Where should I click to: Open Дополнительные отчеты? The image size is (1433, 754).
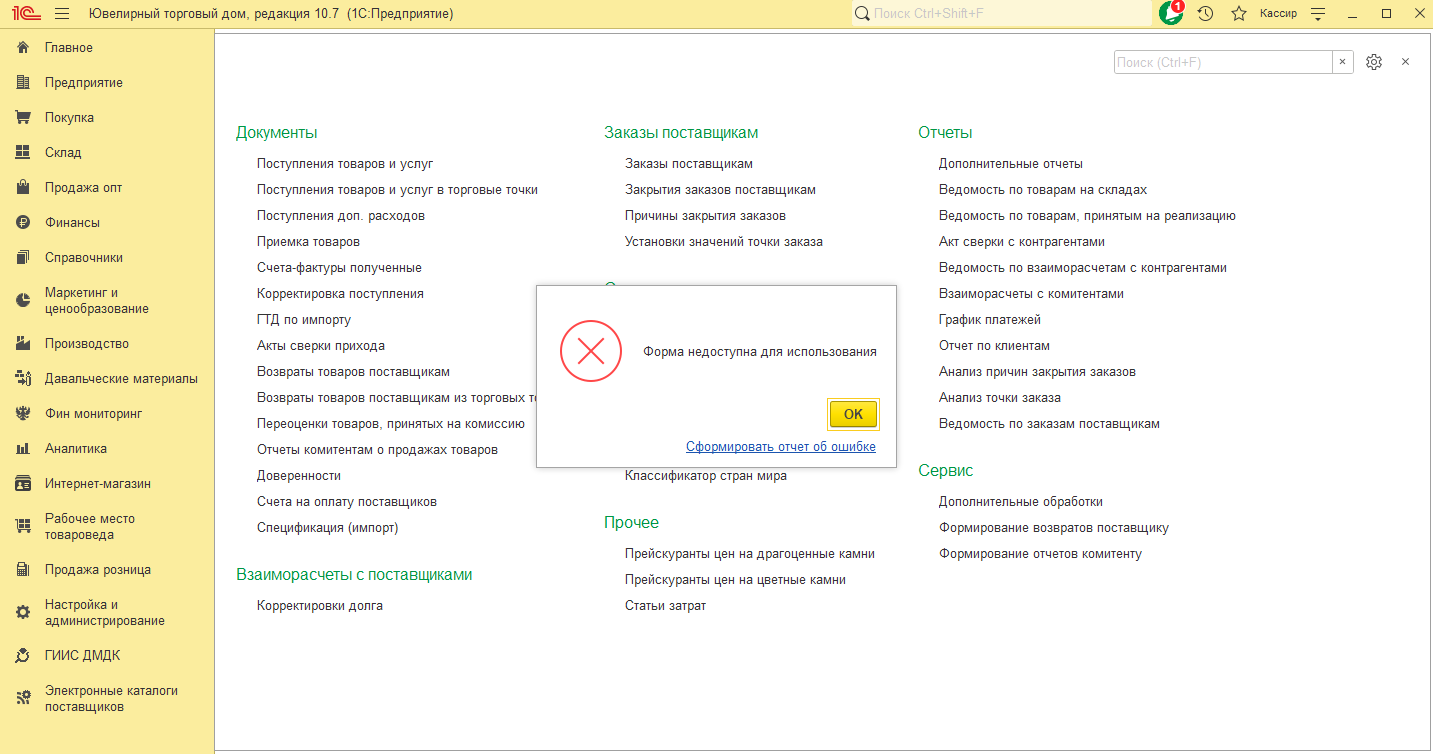[1011, 164]
